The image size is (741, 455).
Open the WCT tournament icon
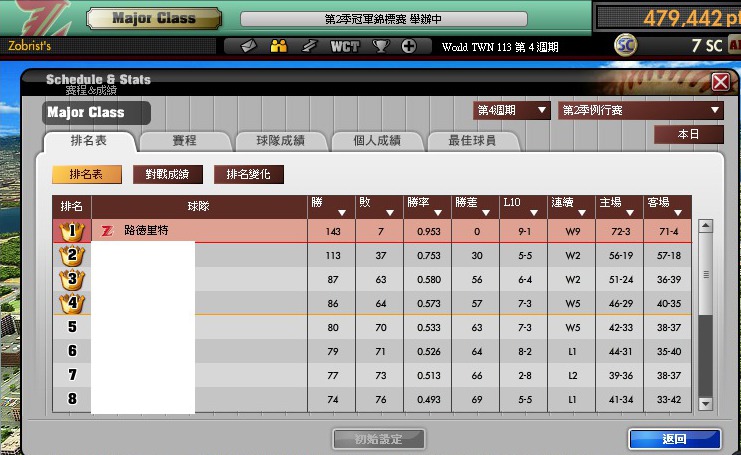click(345, 46)
